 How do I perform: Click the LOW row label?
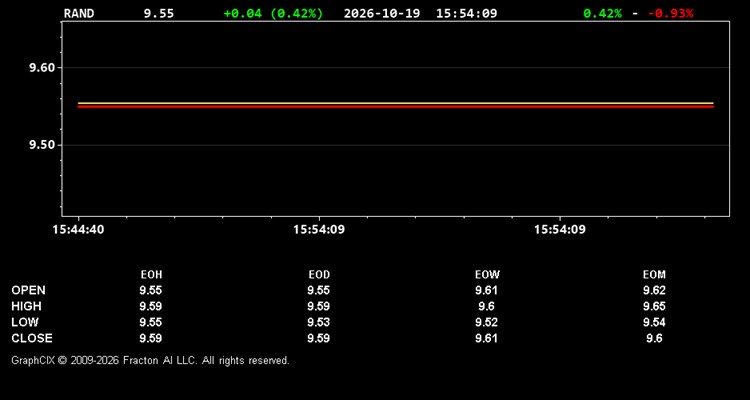tap(25, 322)
